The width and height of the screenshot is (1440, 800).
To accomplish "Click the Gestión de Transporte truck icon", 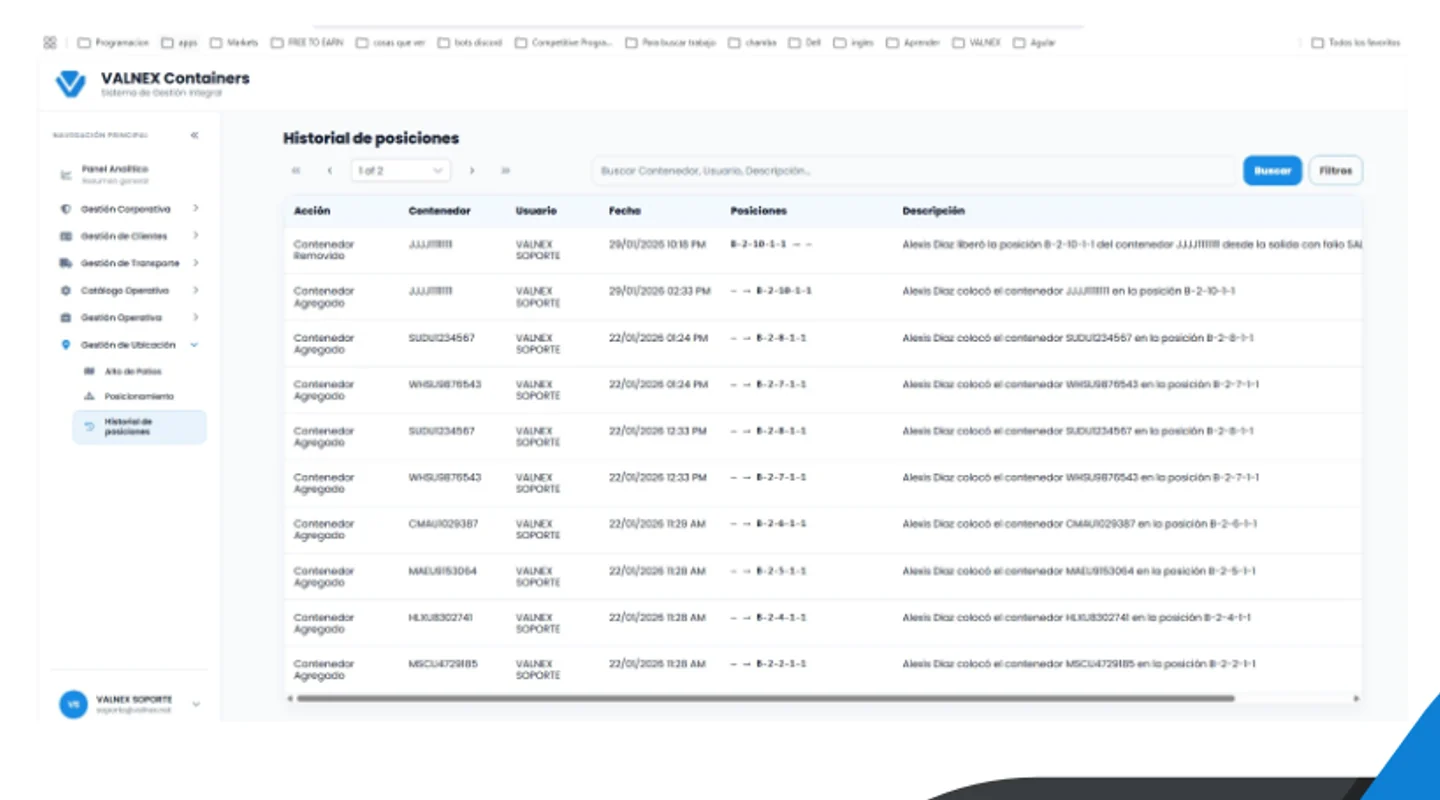I will coord(66,263).
